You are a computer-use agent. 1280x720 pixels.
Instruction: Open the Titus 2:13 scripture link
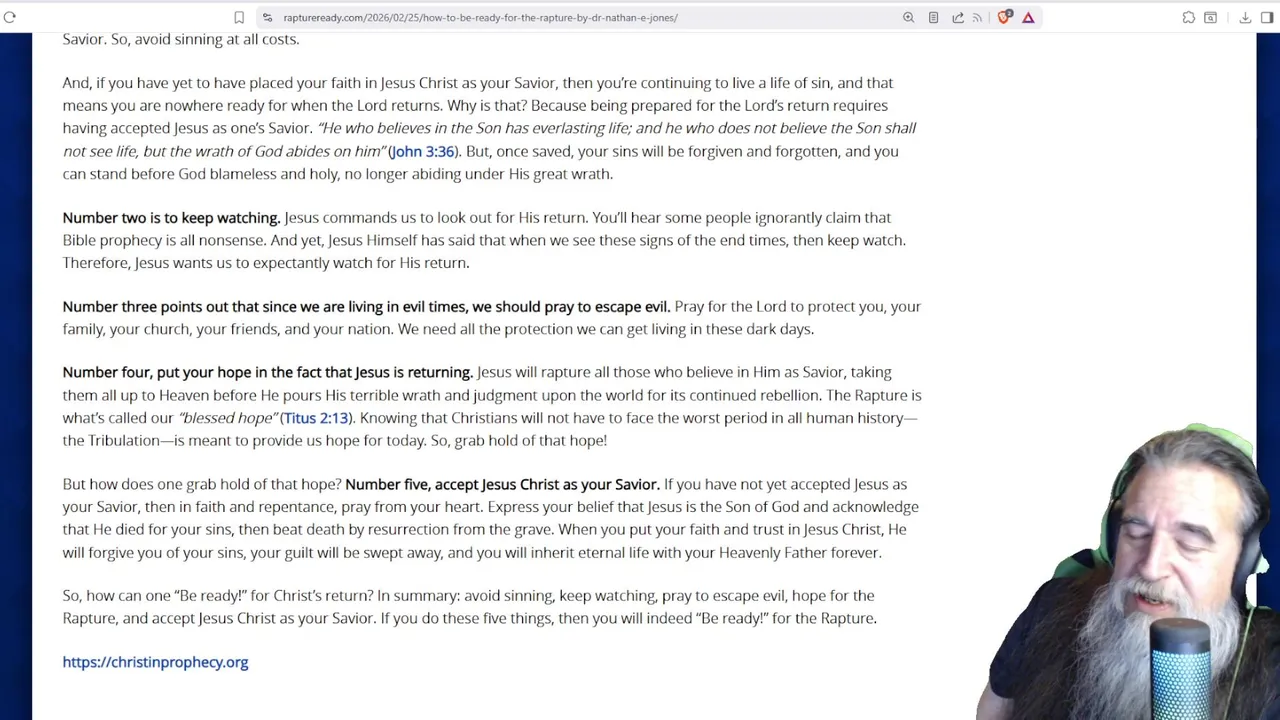[316, 418]
